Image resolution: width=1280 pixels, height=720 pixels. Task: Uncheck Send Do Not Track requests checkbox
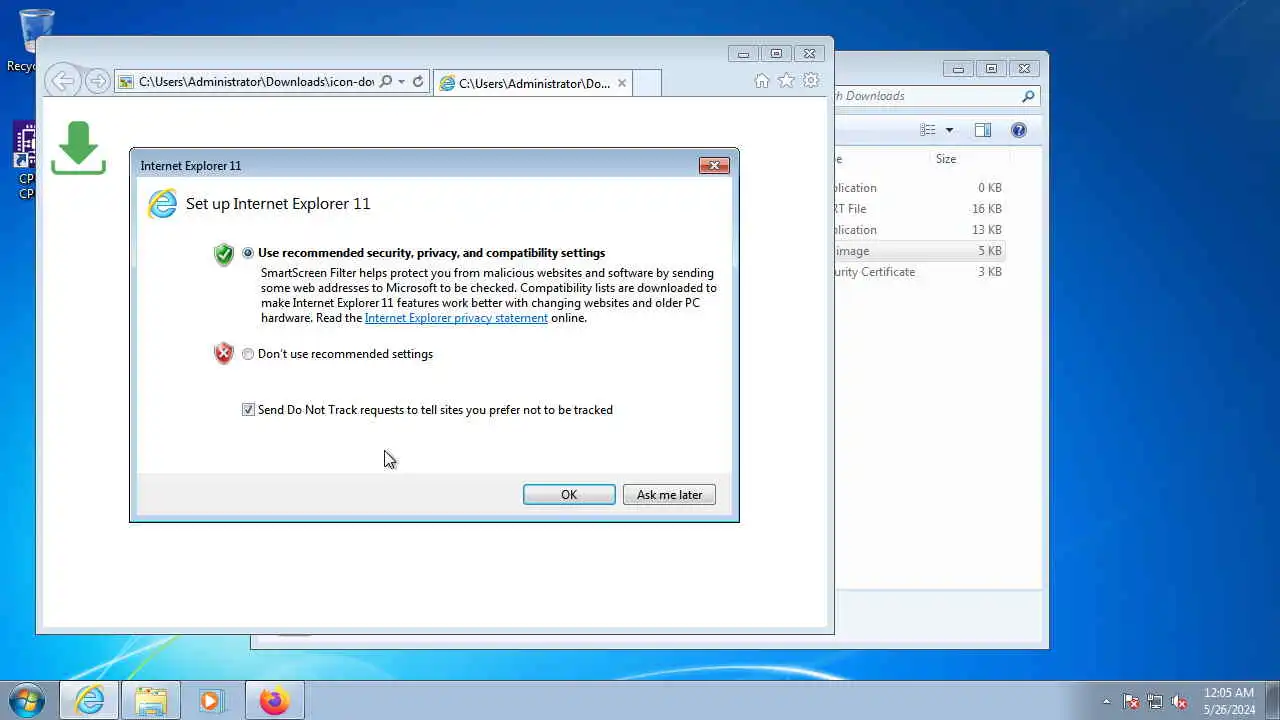click(x=248, y=410)
